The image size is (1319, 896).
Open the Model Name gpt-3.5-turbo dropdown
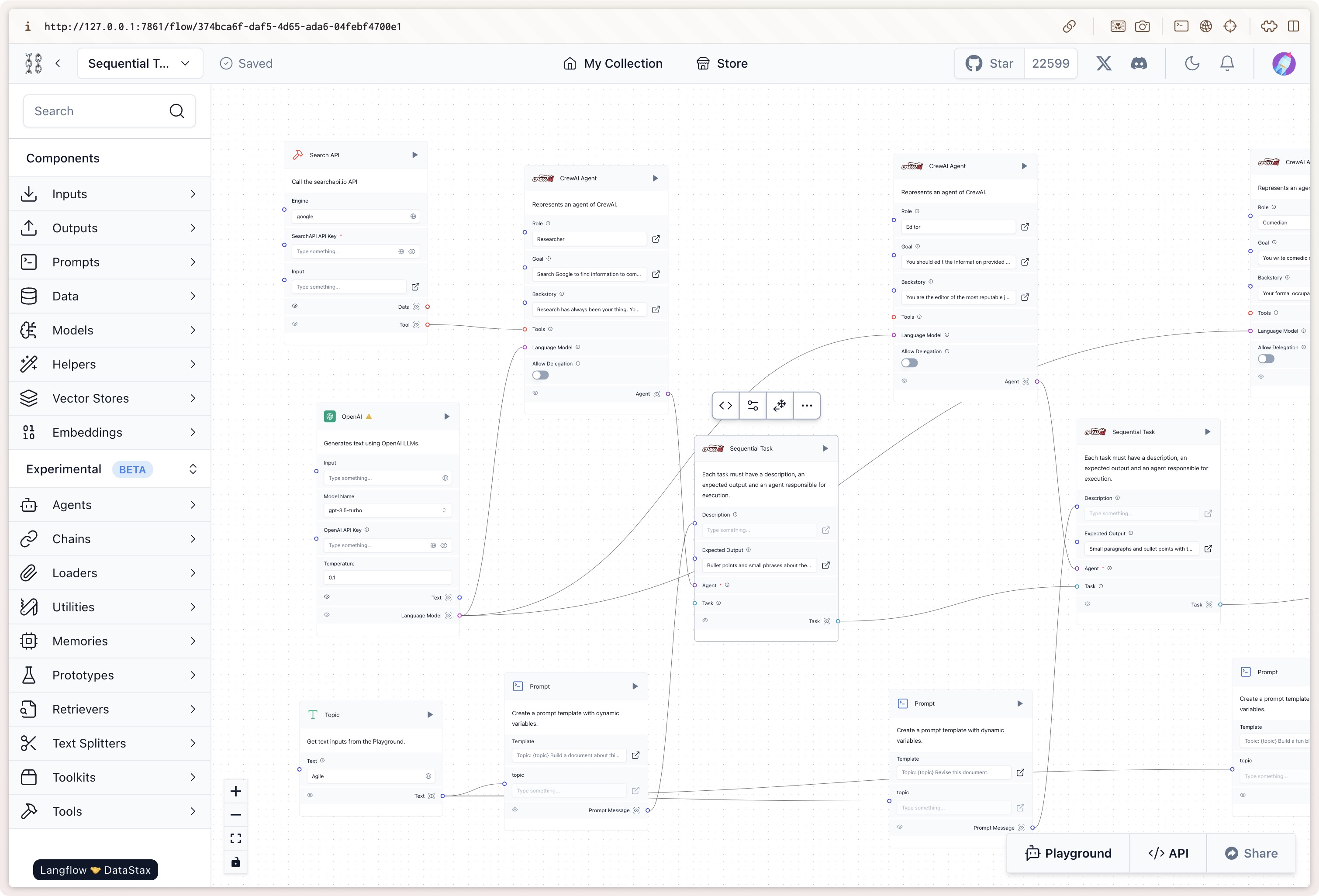click(x=387, y=510)
